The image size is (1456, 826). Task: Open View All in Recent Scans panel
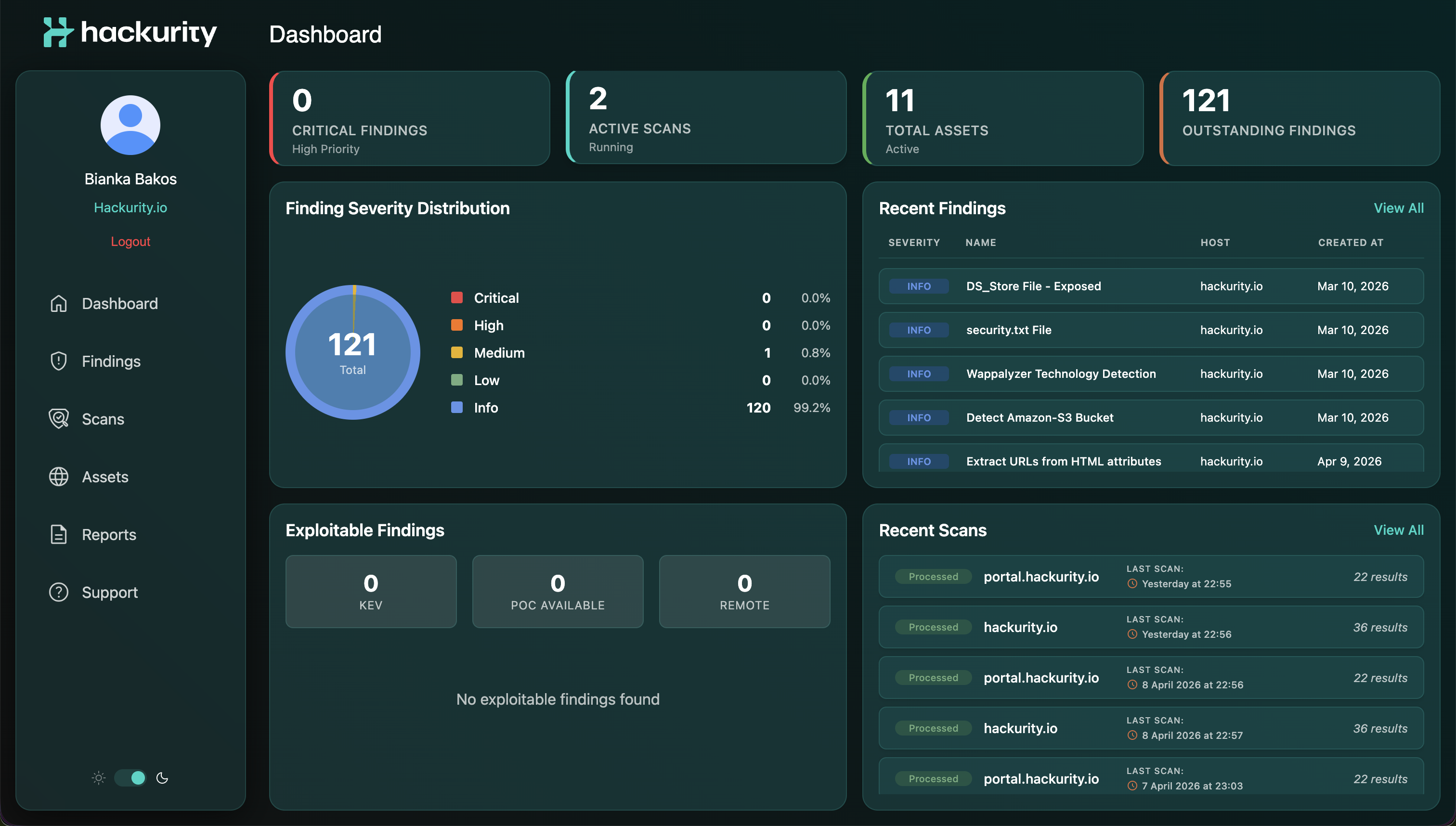pos(1399,530)
